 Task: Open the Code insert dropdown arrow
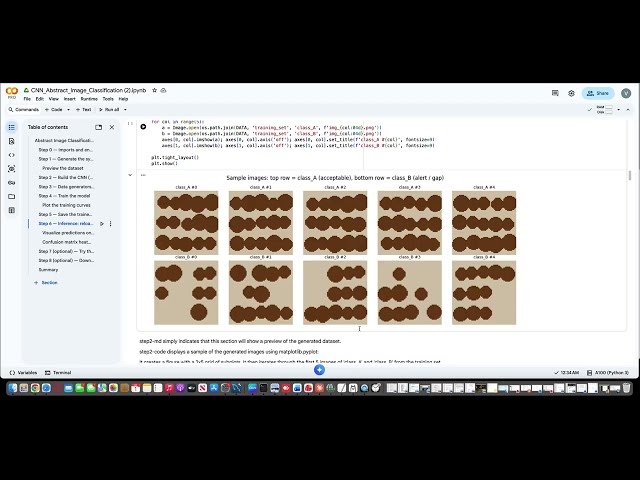point(68,110)
